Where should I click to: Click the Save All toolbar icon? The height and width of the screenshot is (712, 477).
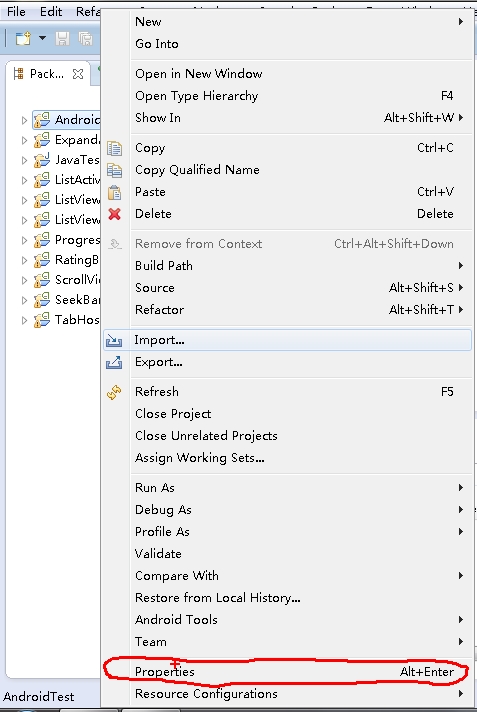point(85,38)
